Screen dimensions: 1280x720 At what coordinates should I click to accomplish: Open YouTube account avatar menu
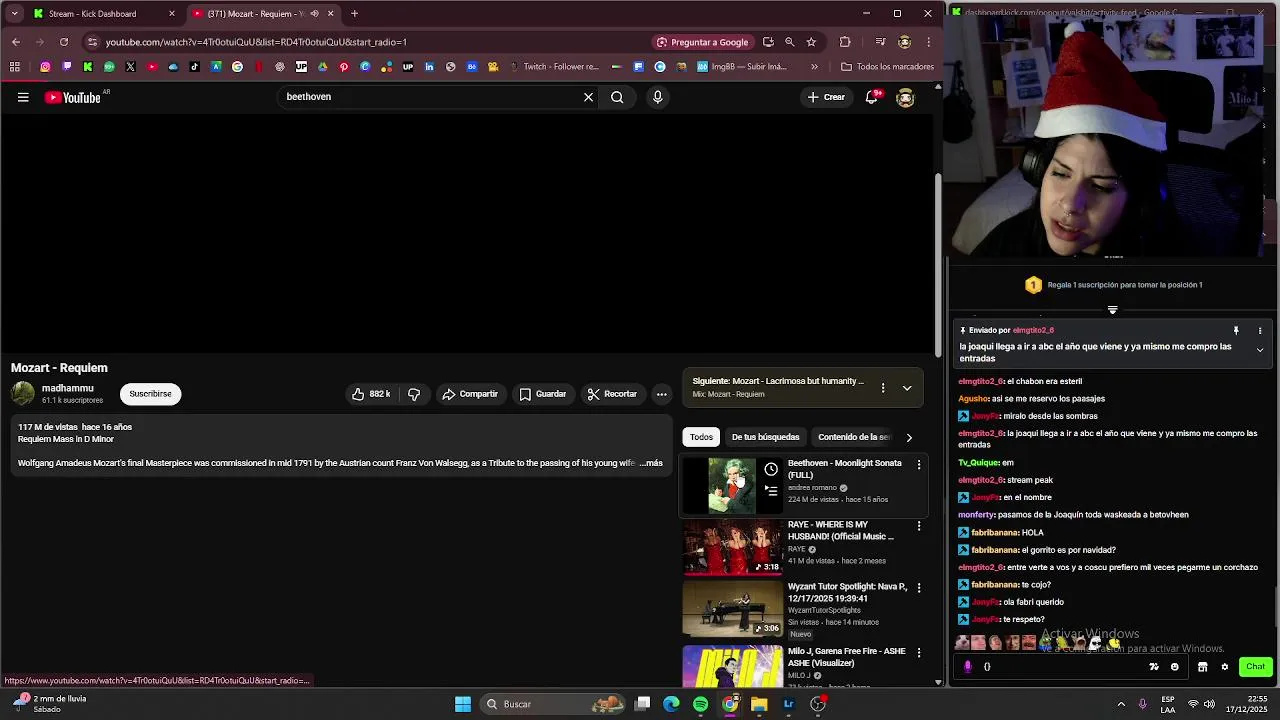coord(905,97)
